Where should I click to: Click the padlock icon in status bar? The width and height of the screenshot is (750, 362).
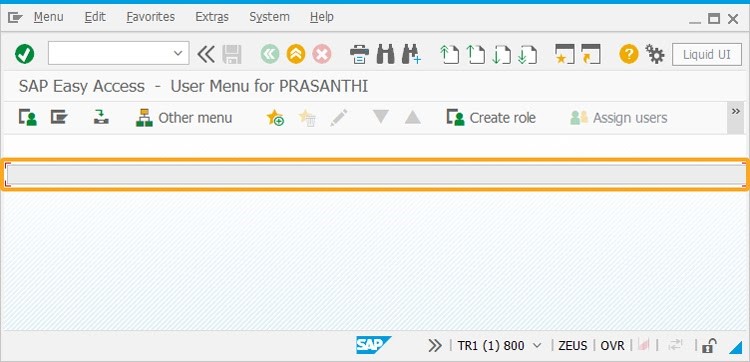click(x=709, y=345)
